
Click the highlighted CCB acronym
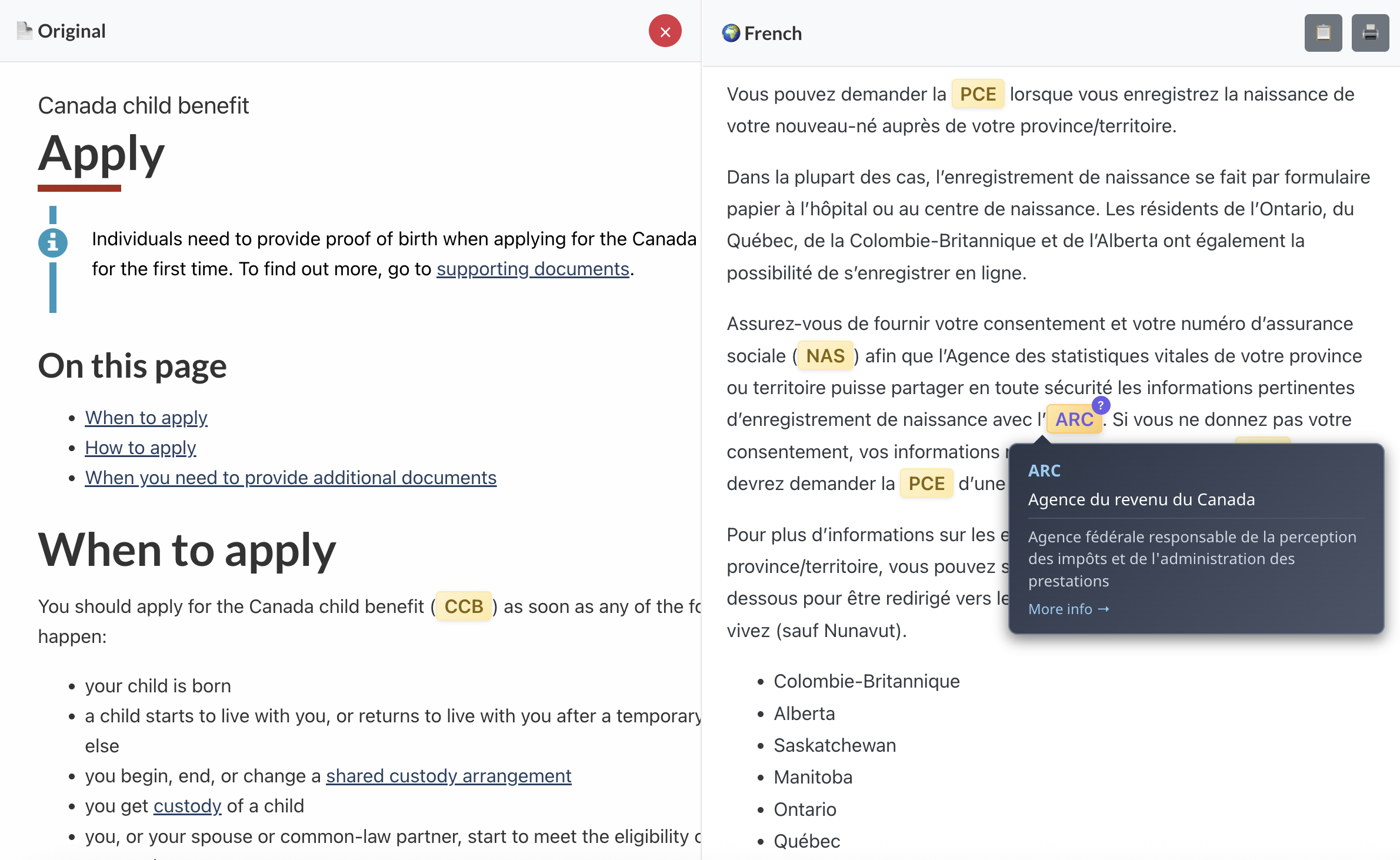464,606
